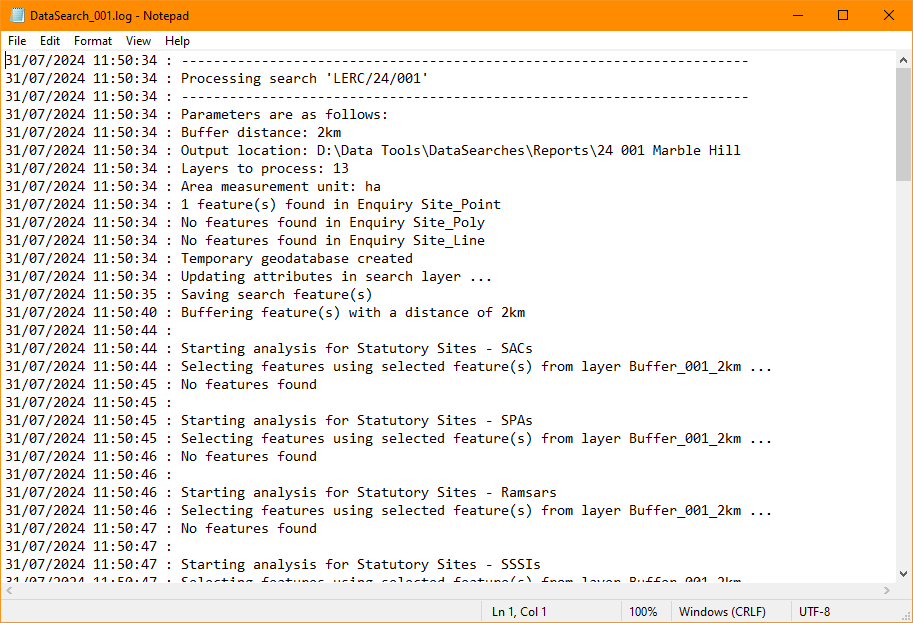Click the line 'Buffer distance: 2km'
Image resolution: width=913 pixels, height=623 pixels.
261,132
